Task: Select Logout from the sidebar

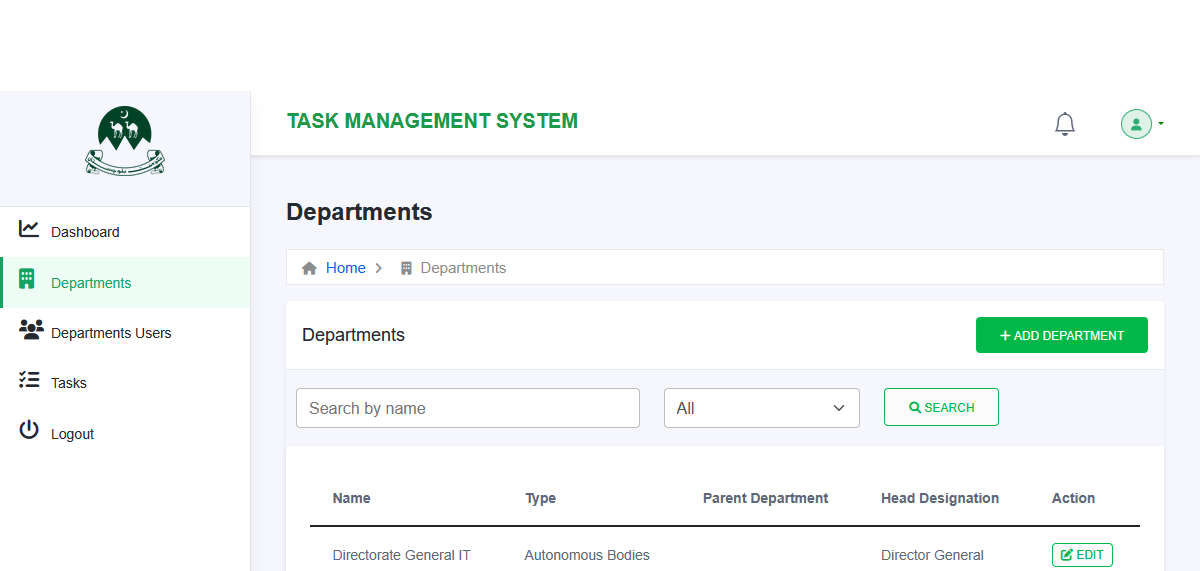Action: click(x=72, y=434)
